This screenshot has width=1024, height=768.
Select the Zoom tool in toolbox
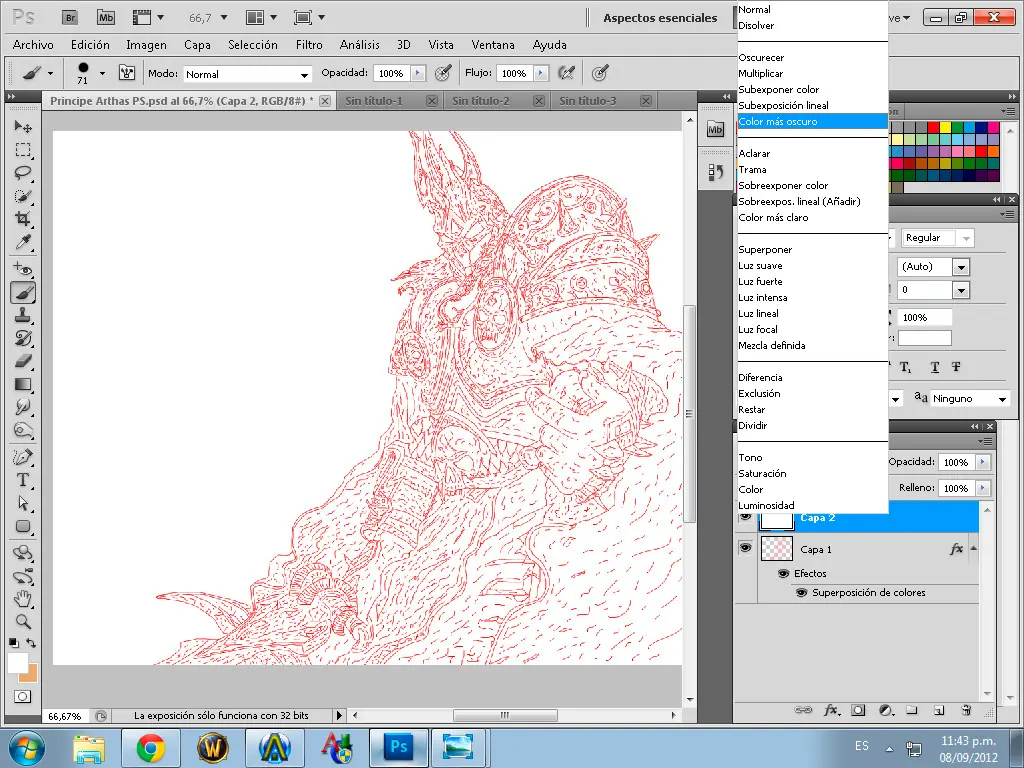pyautogui.click(x=23, y=621)
